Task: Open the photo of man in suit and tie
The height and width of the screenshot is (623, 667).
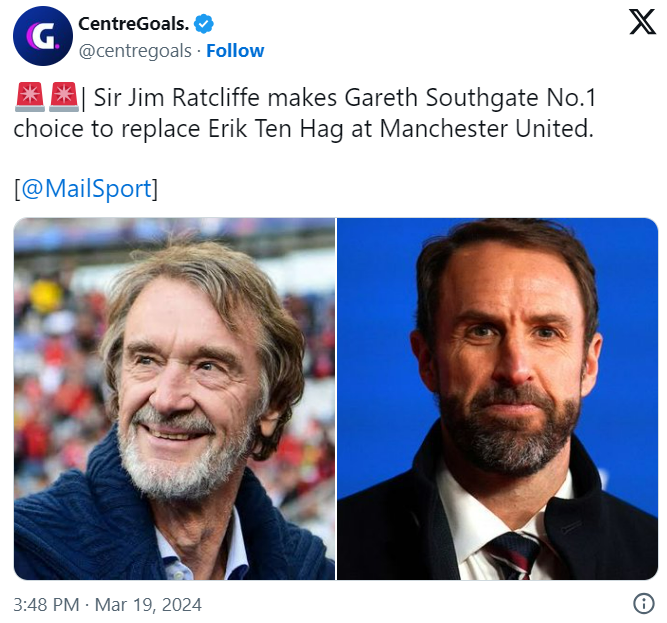Action: coord(498,399)
